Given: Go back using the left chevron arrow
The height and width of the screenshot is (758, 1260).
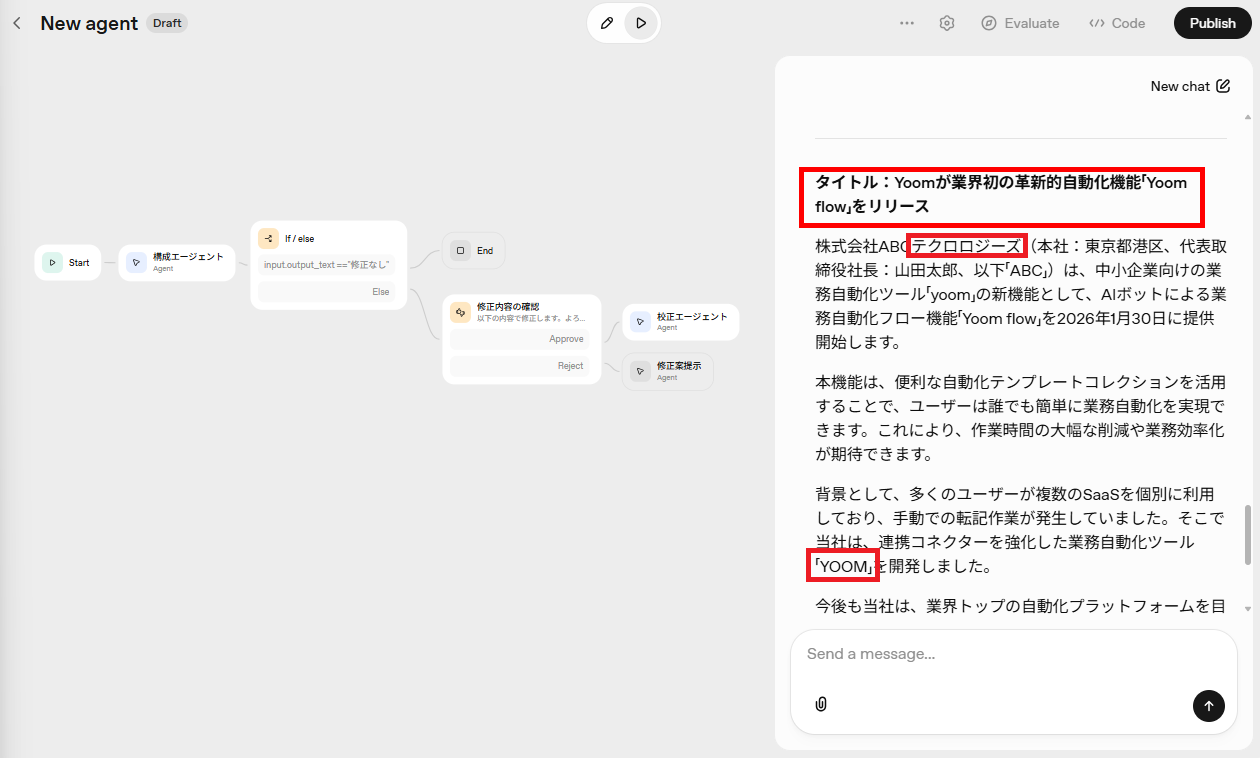Looking at the screenshot, I should point(16,23).
